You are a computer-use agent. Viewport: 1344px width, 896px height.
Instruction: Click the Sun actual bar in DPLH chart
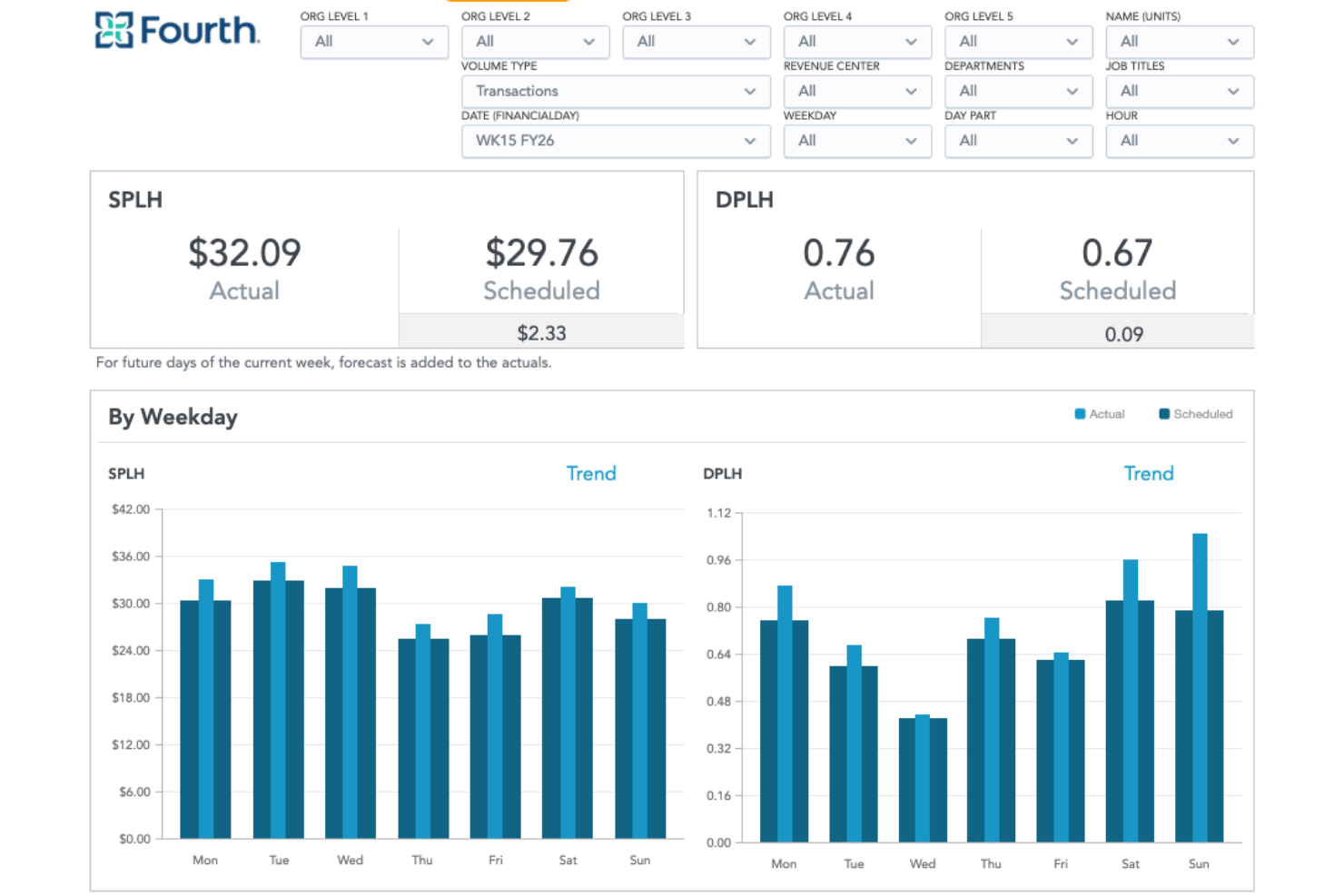pyautogui.click(x=1200, y=687)
